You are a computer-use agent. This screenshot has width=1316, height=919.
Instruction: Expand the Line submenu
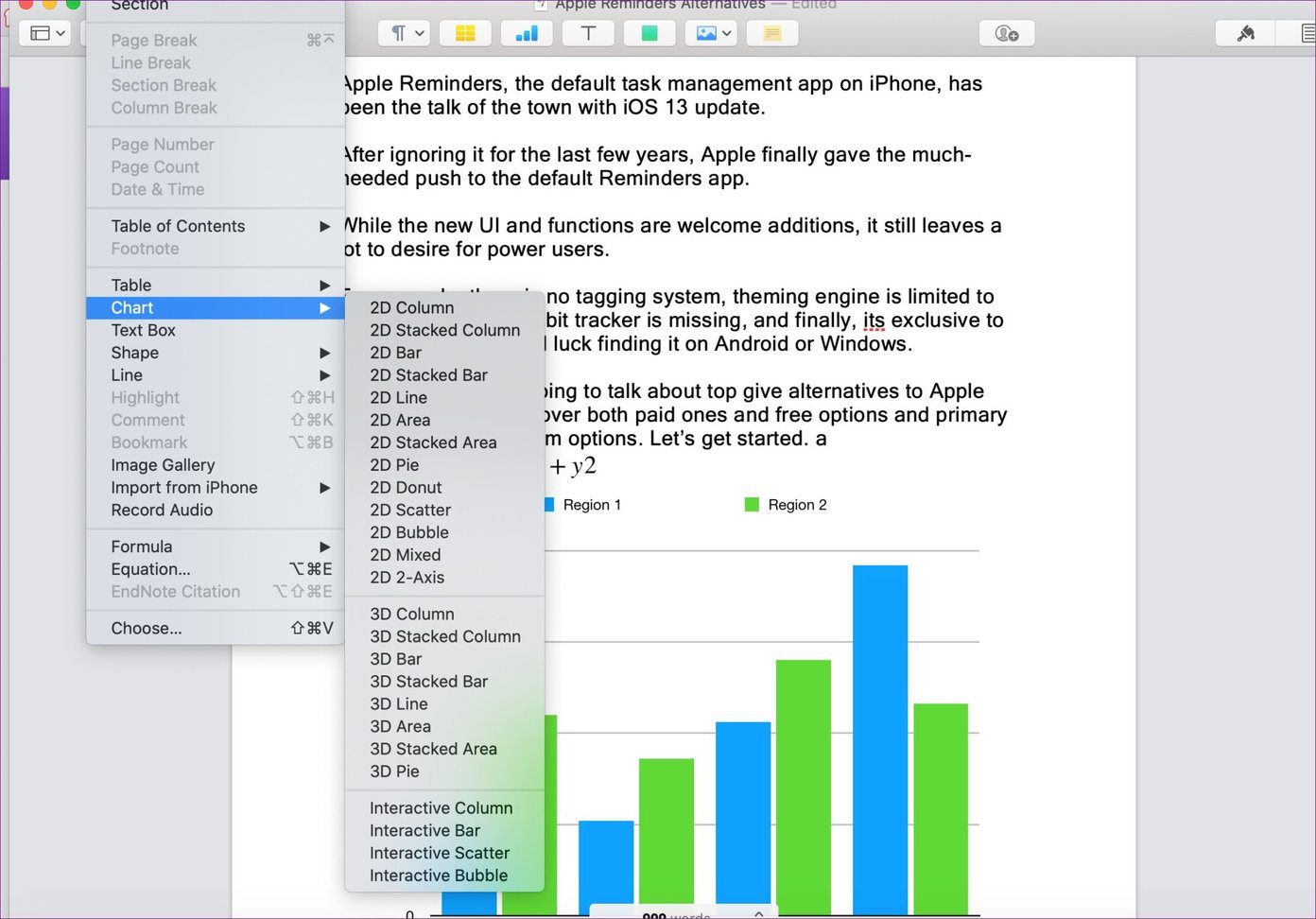tap(215, 375)
